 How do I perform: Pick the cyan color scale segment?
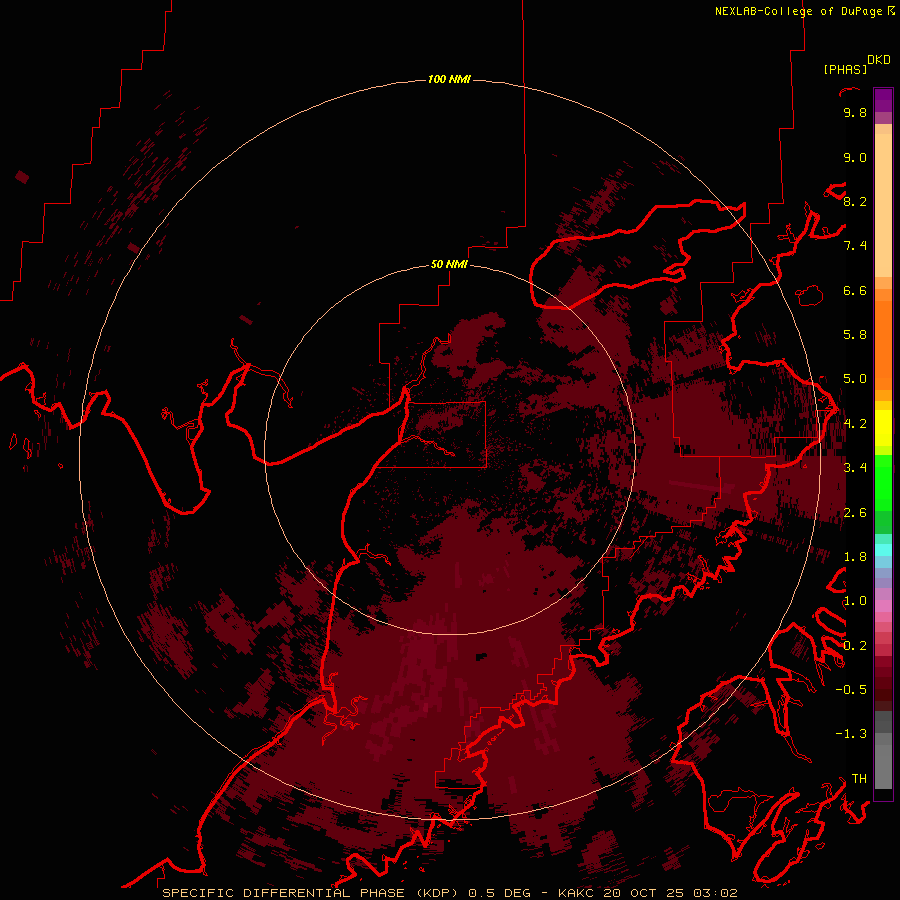(883, 550)
